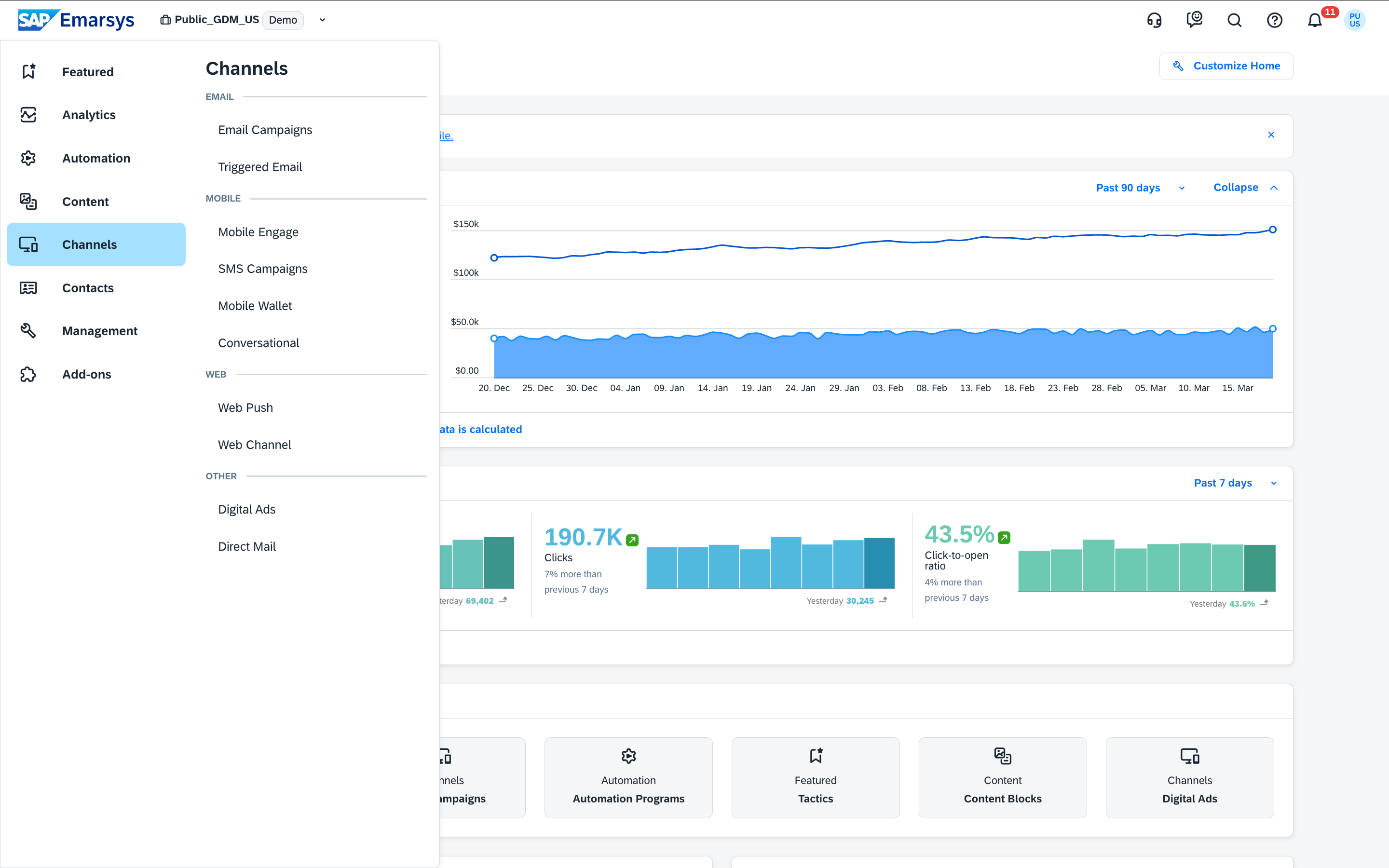Dismiss the banner with the X
The height and width of the screenshot is (868, 1389).
tap(1271, 135)
